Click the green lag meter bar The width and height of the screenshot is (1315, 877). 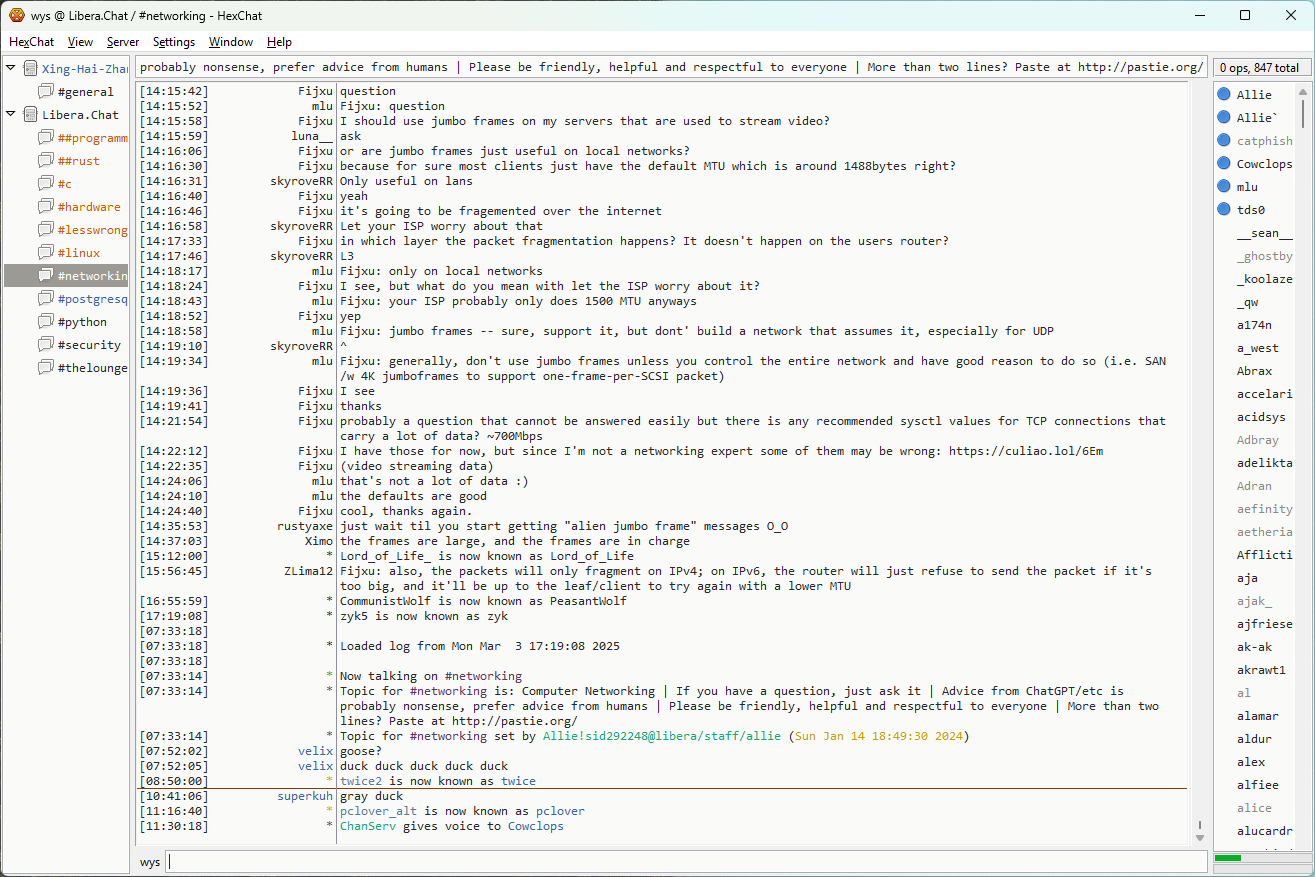click(x=1227, y=858)
